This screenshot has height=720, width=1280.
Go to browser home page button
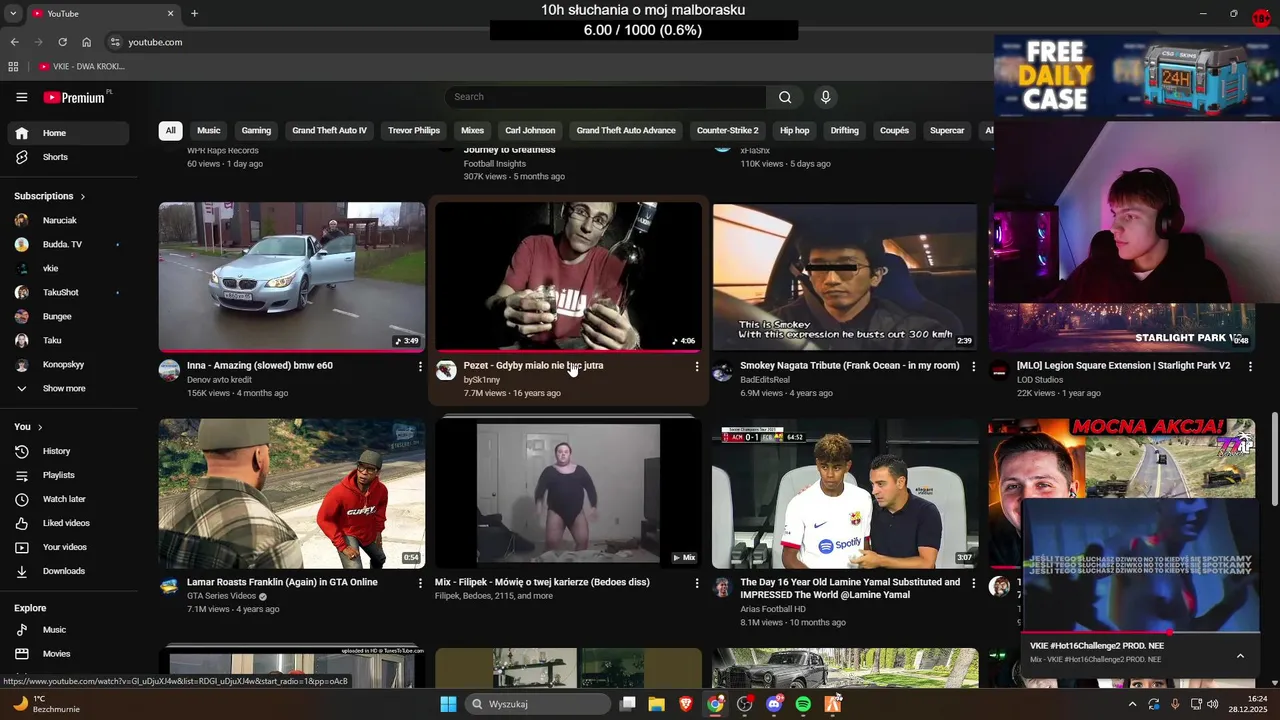tap(86, 42)
